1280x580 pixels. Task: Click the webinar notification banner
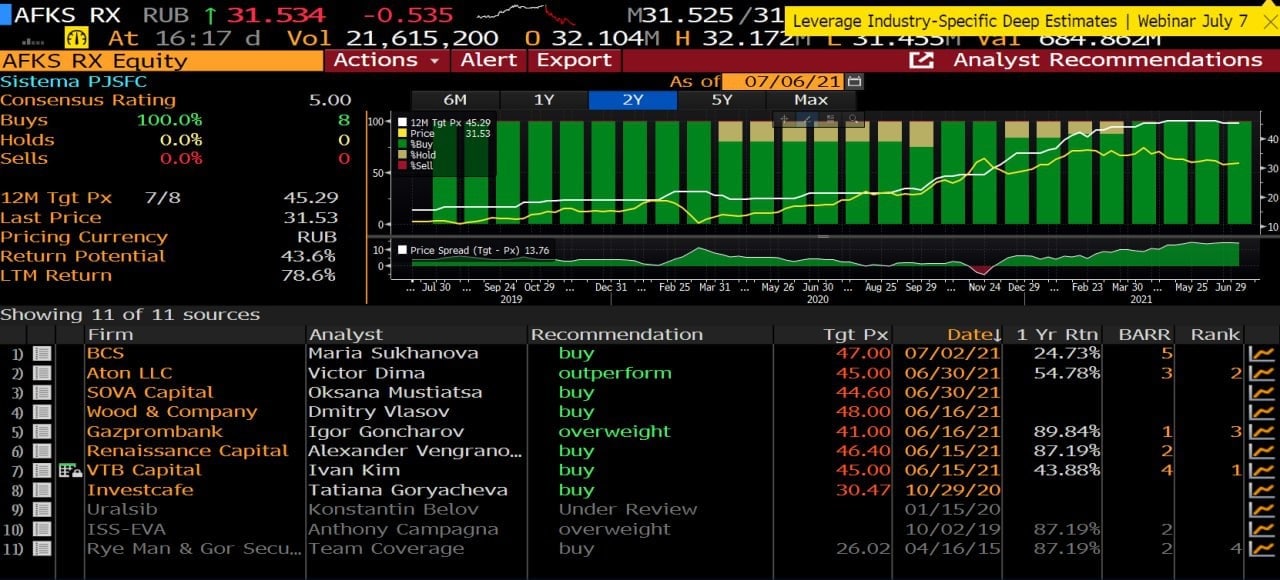[1032, 21]
